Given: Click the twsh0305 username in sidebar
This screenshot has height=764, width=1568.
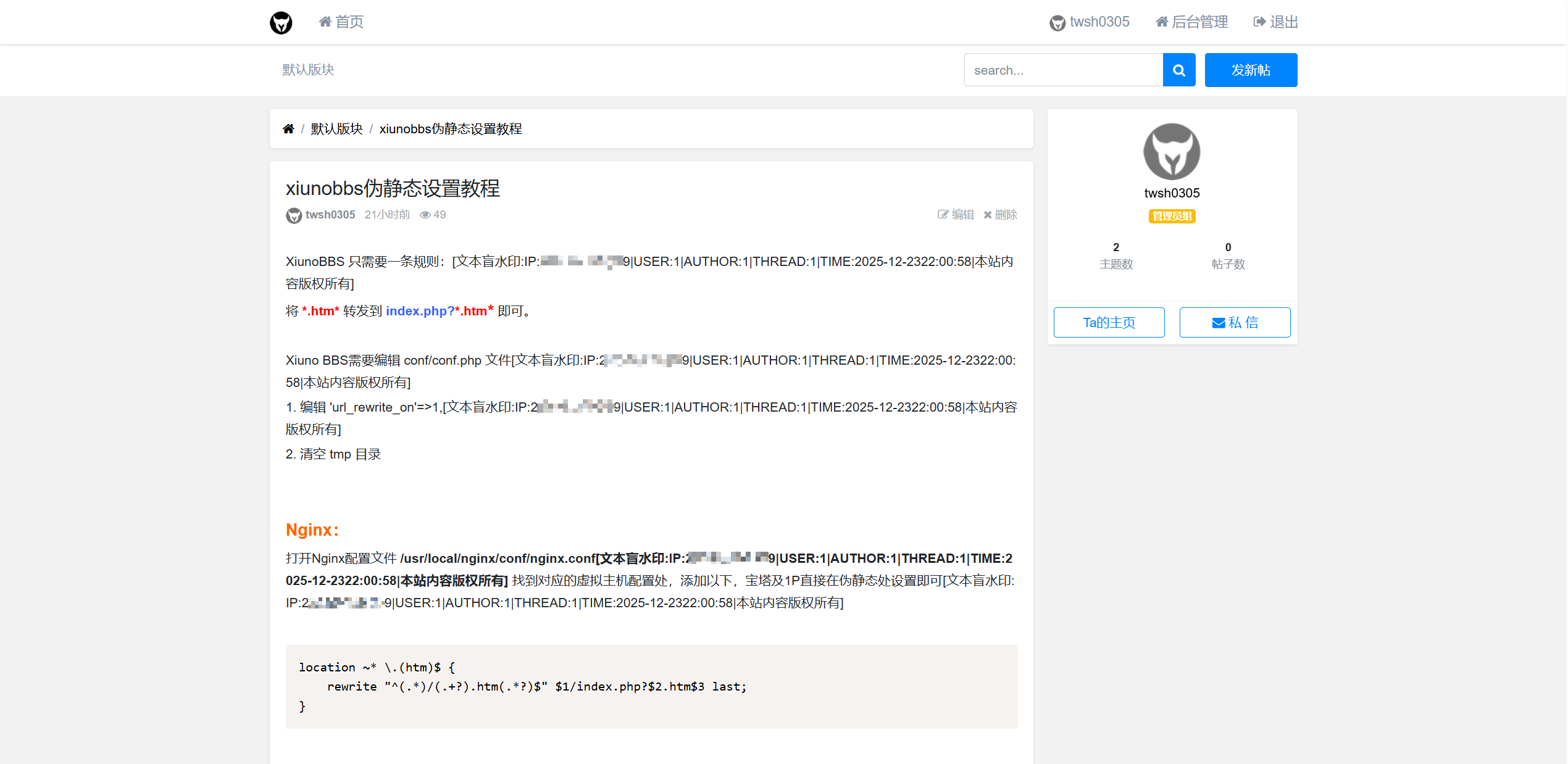Looking at the screenshot, I should [x=1172, y=193].
